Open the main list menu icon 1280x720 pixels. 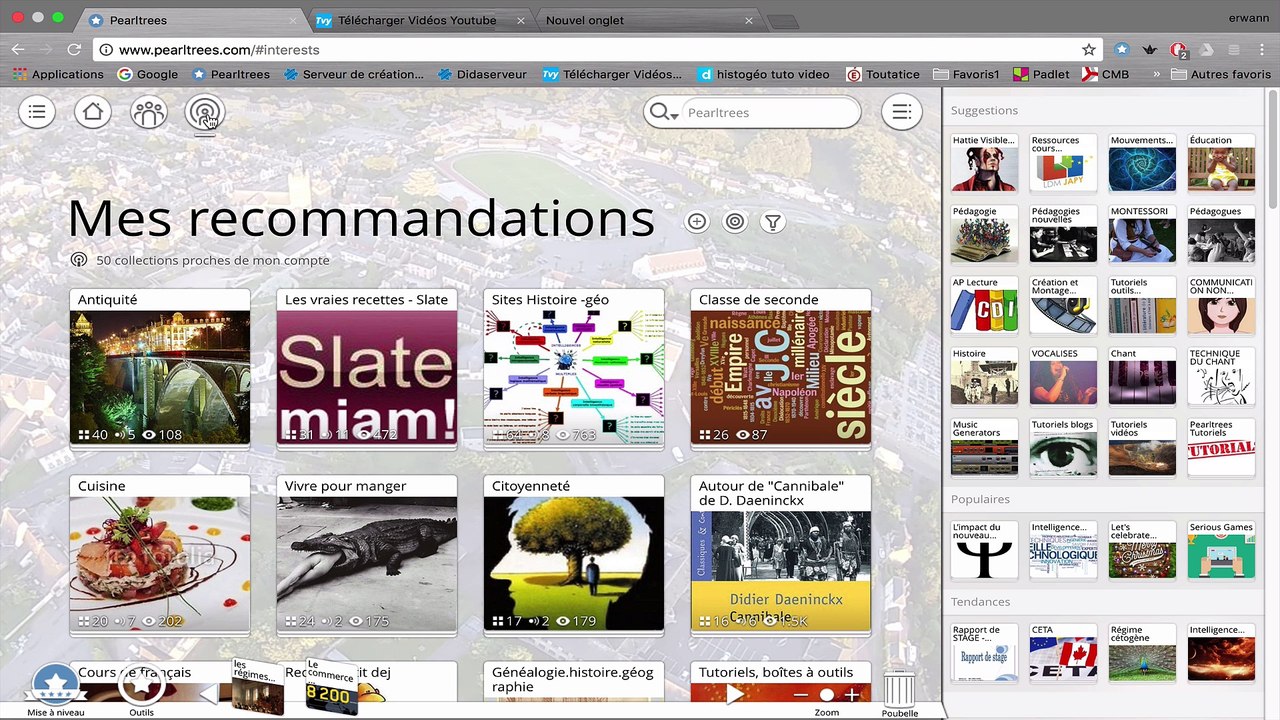pyautogui.click(x=37, y=112)
